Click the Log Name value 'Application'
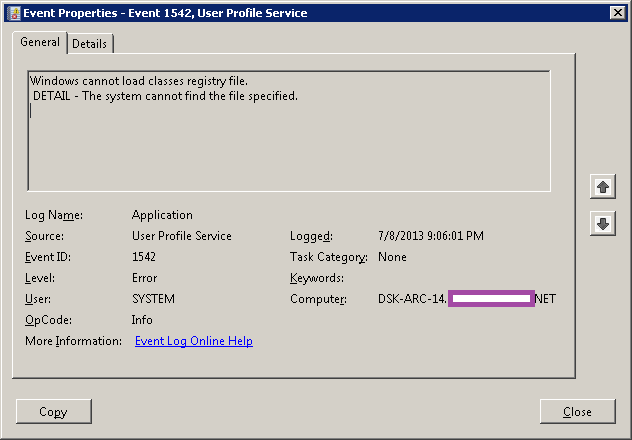 point(162,215)
